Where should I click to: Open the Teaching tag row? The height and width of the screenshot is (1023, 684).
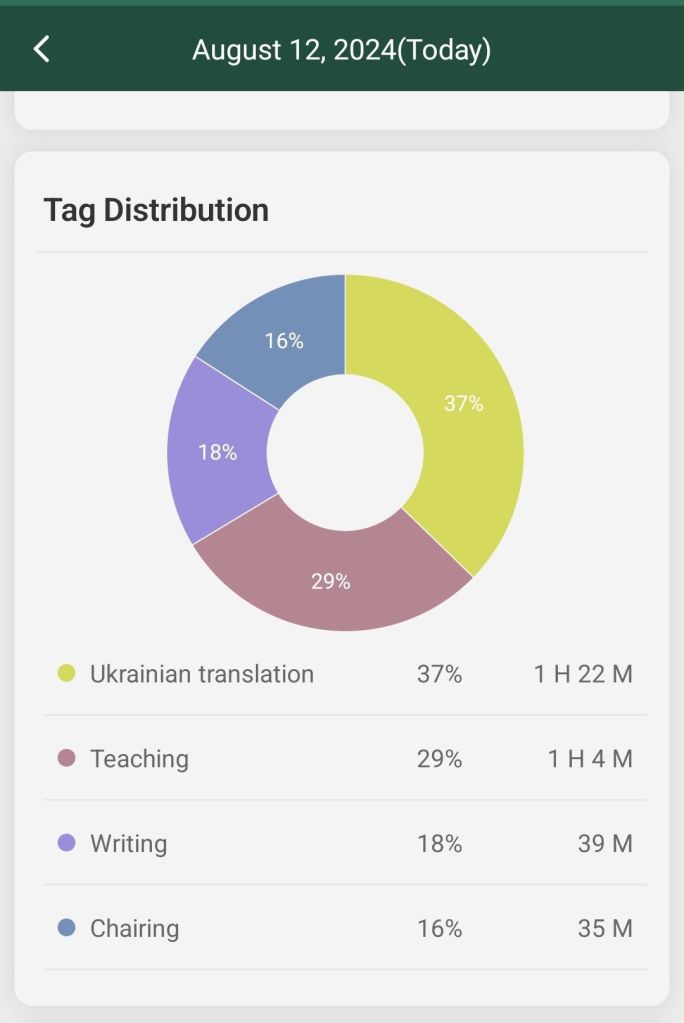tap(139, 759)
